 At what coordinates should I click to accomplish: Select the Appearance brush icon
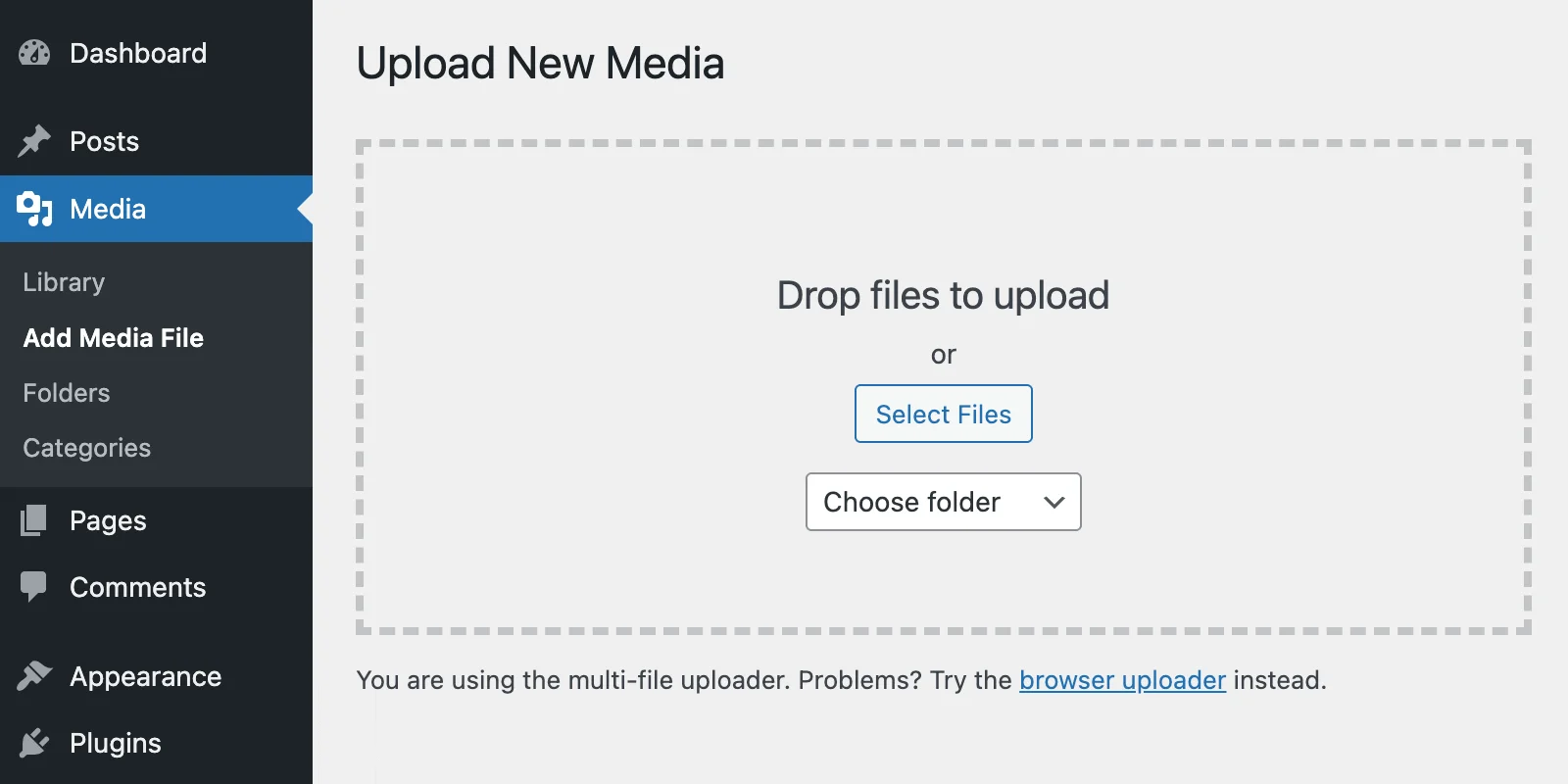point(32,676)
